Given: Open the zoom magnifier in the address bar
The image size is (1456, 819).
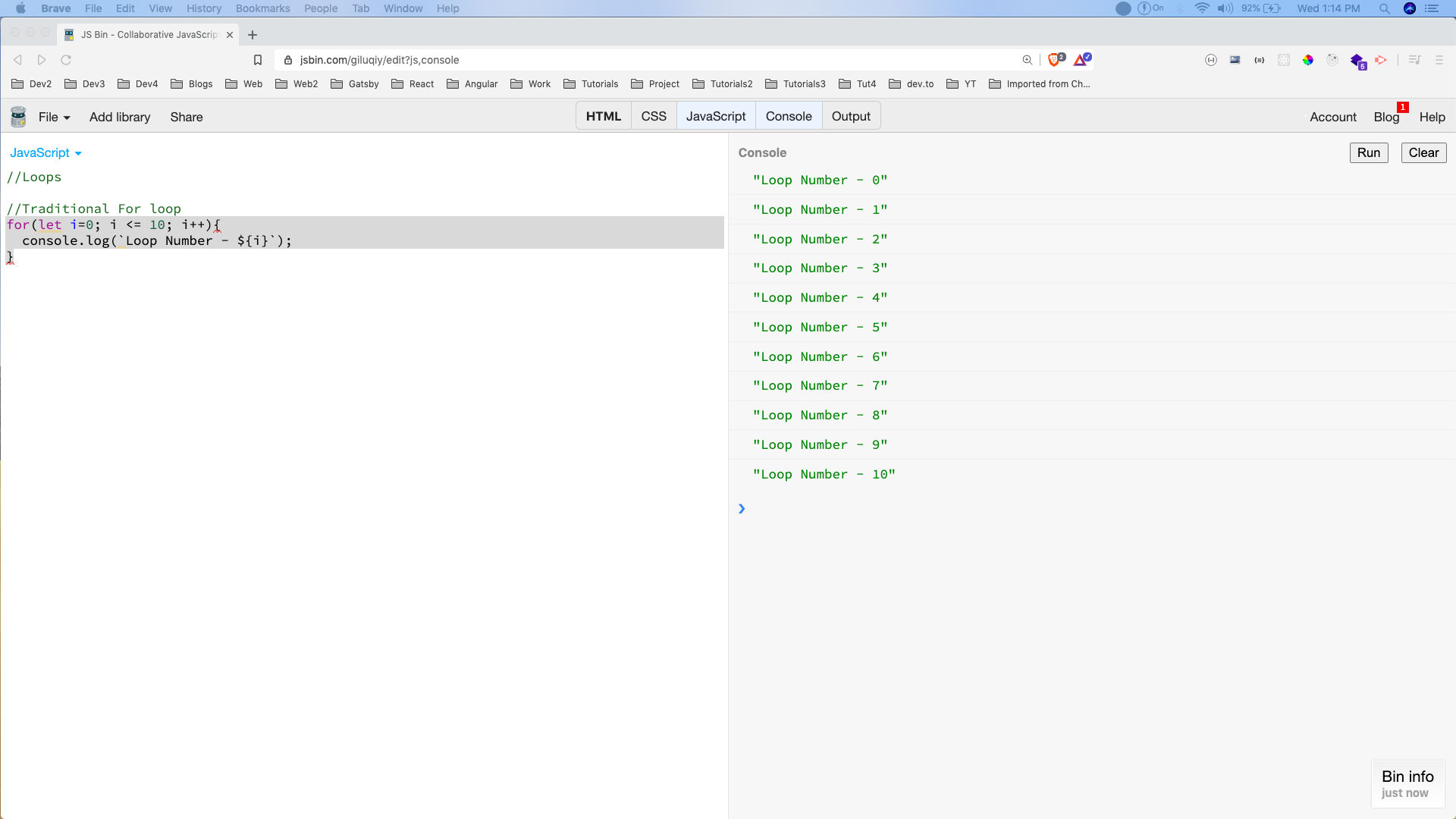Looking at the screenshot, I should click(x=1028, y=60).
